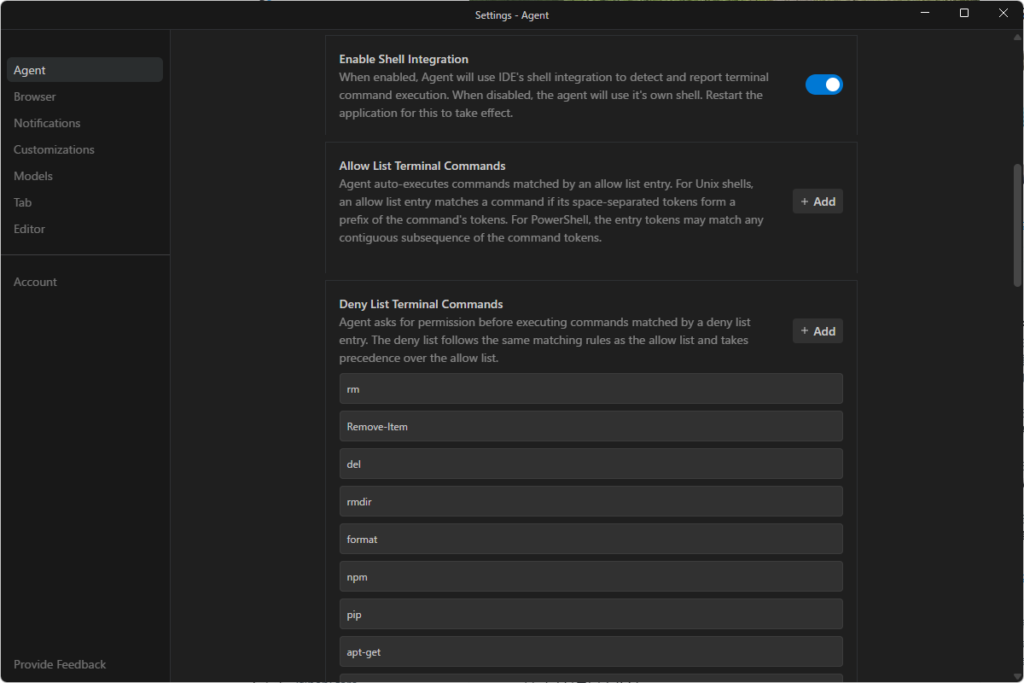The width and height of the screenshot is (1024, 683).
Task: Open the Account page
Action: [35, 282]
